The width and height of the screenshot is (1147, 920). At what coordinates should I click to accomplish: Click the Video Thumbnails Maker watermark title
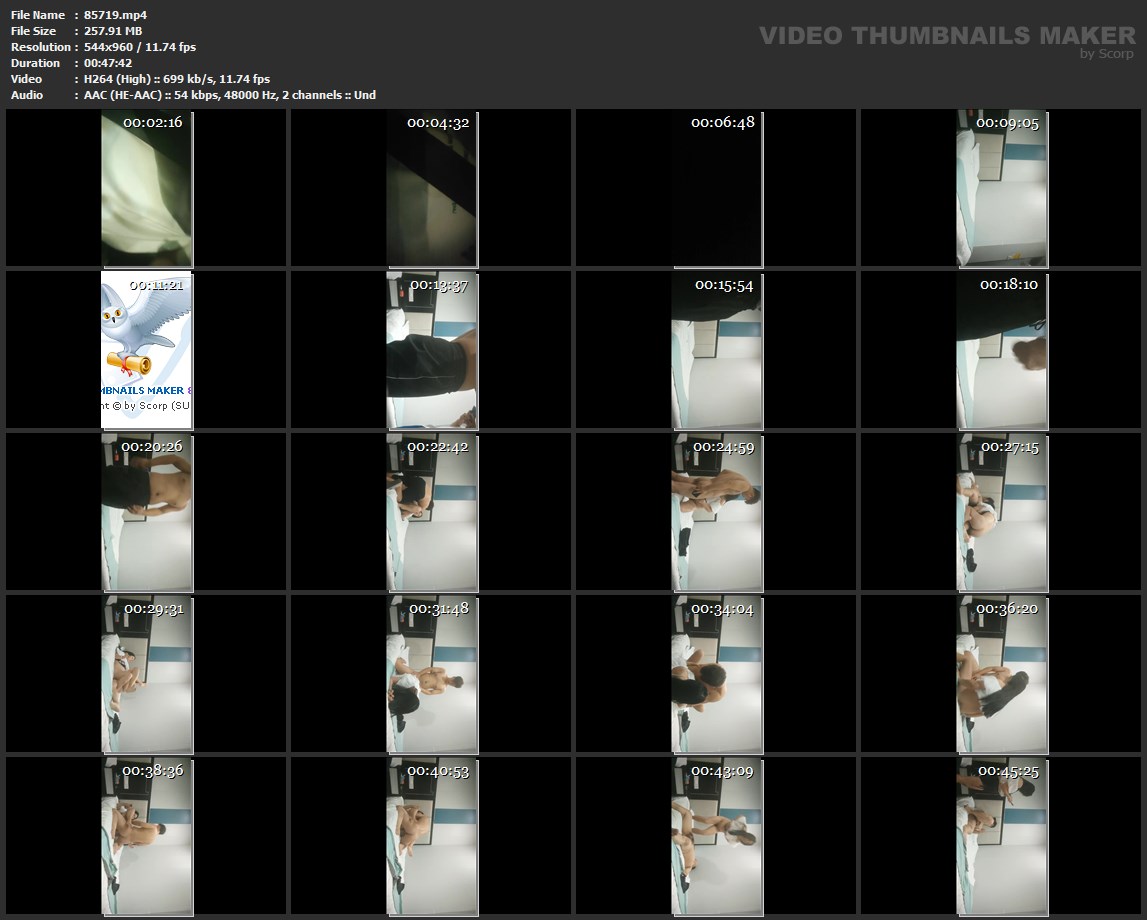946,36
